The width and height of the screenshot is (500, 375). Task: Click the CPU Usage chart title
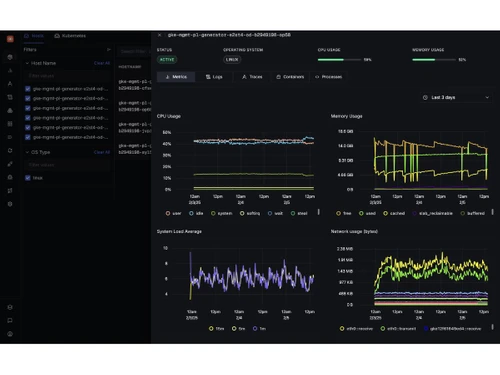click(169, 116)
